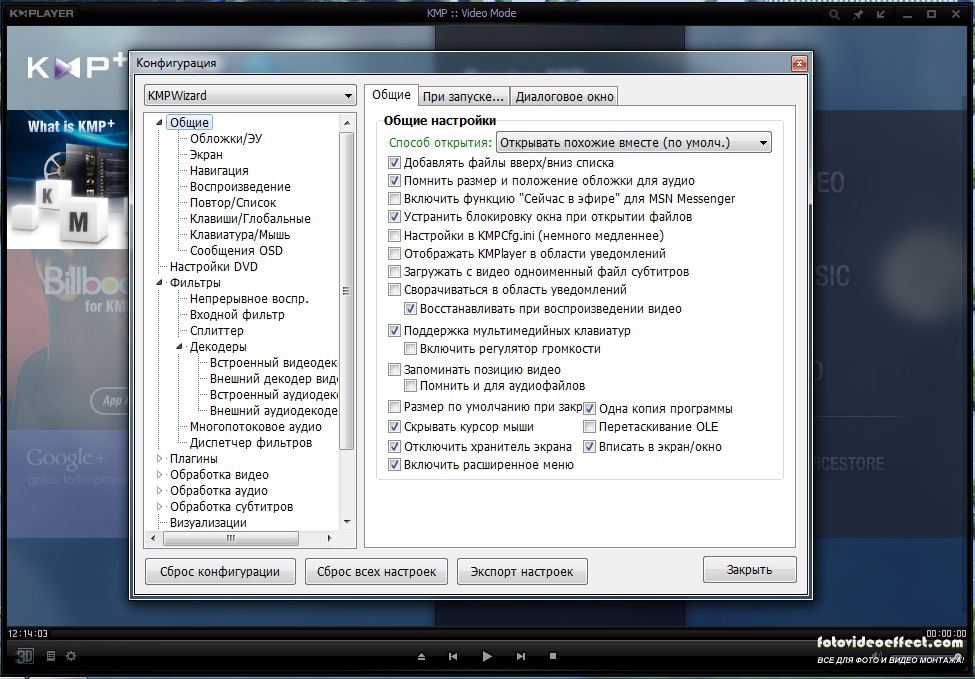Uncheck 'Помнить размер и положение обложки для аудио'
The width and height of the screenshot is (975, 679).
point(394,181)
